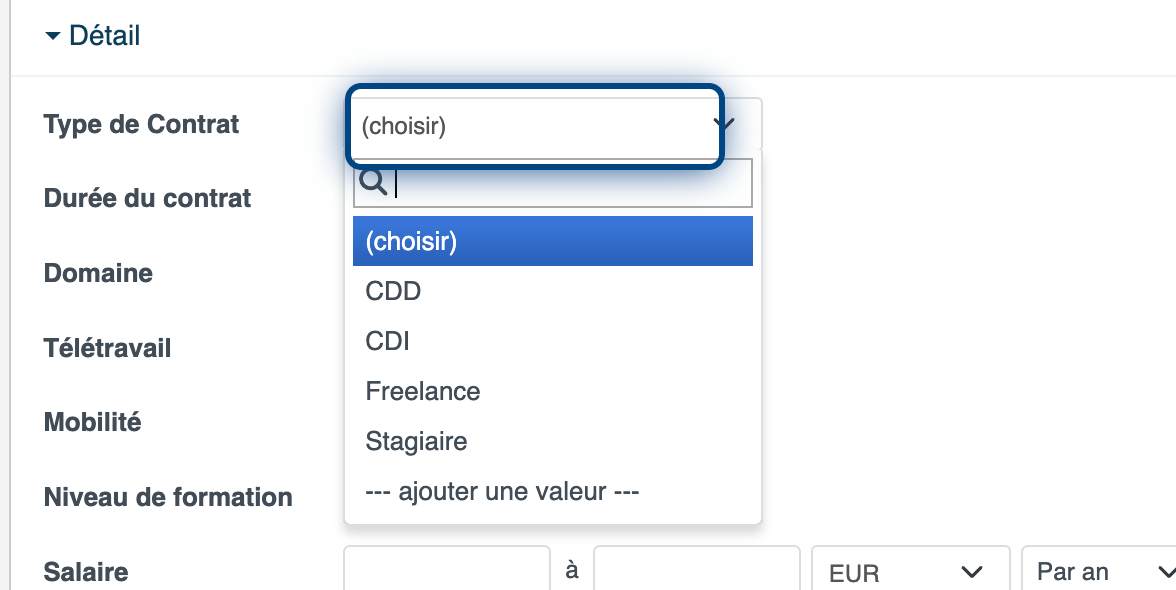Click the 'Type de Contrat' label
Screen dimensions: 1176x590
coord(142,124)
